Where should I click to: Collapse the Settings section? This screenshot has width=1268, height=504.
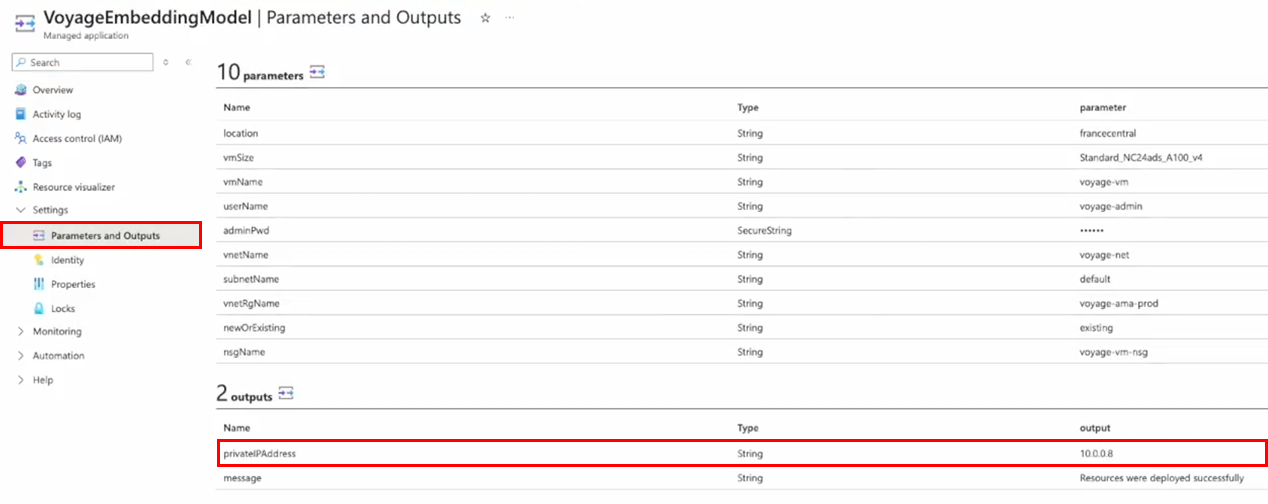pyautogui.click(x=21, y=210)
